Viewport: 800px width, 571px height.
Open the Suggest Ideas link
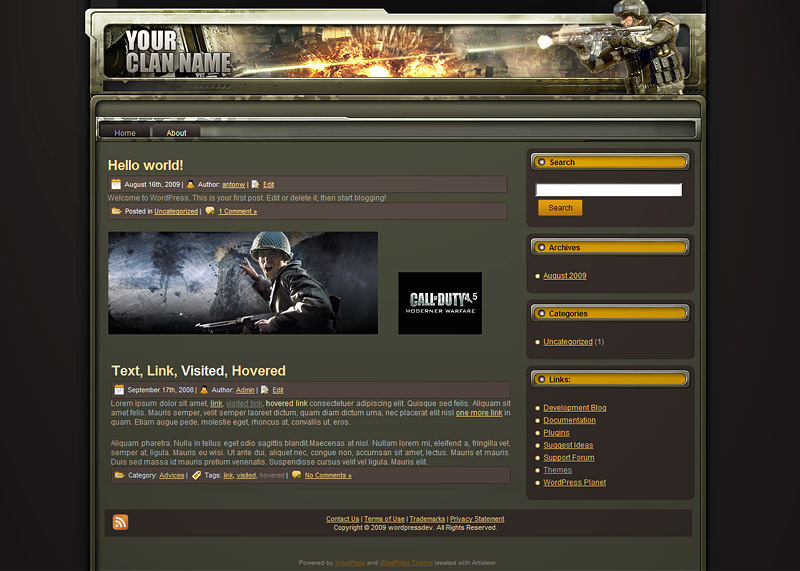[x=568, y=445]
